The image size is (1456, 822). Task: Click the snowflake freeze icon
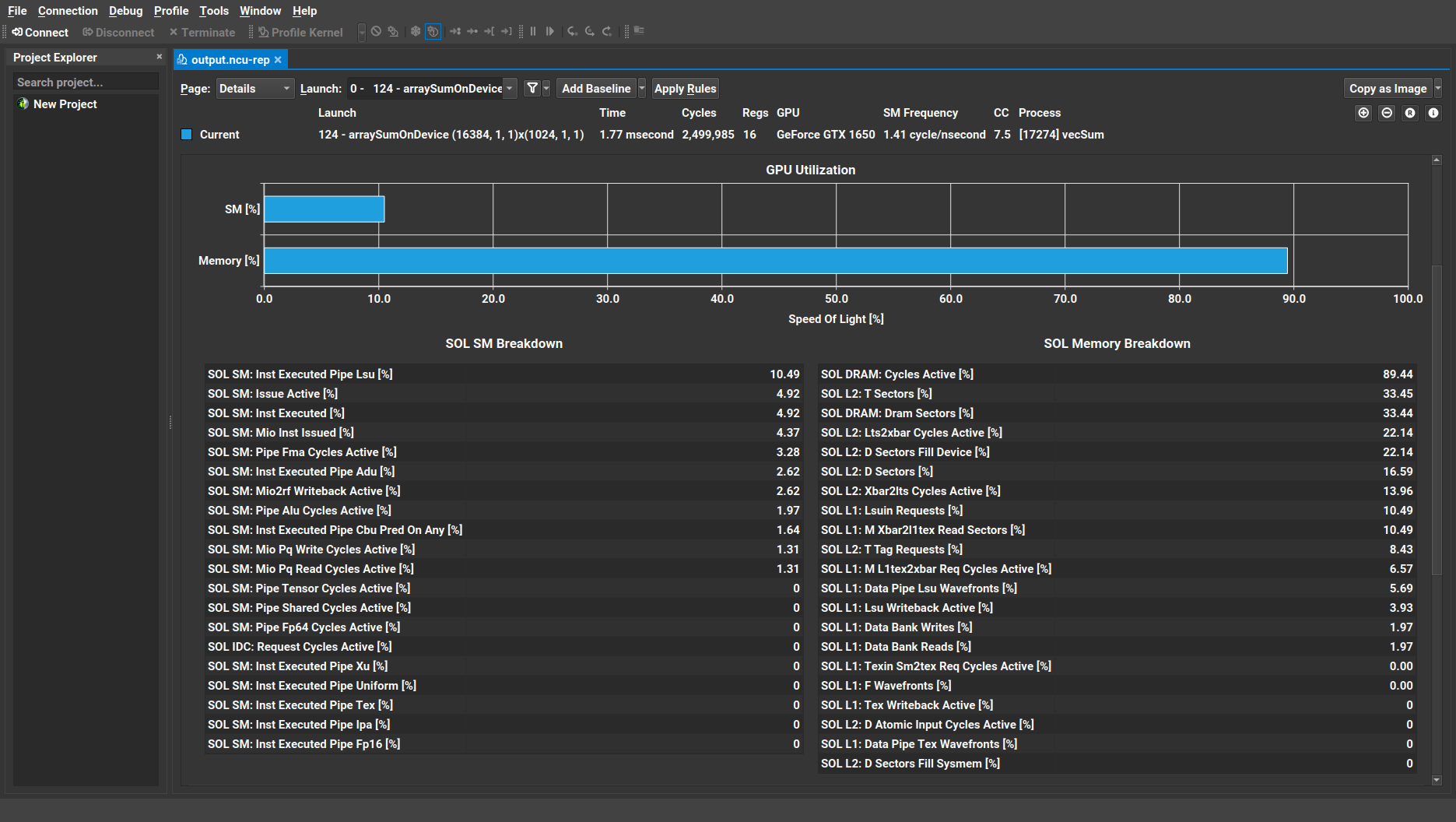click(x=416, y=31)
